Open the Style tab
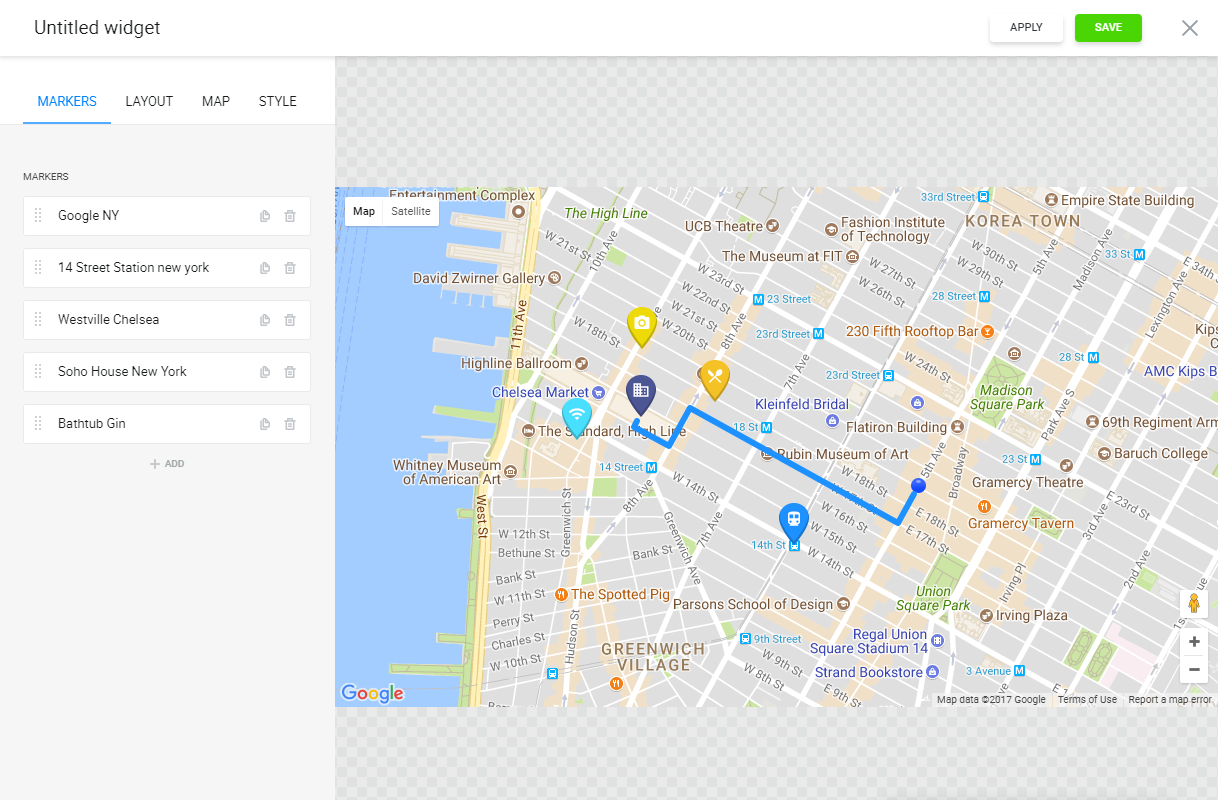 coord(278,102)
